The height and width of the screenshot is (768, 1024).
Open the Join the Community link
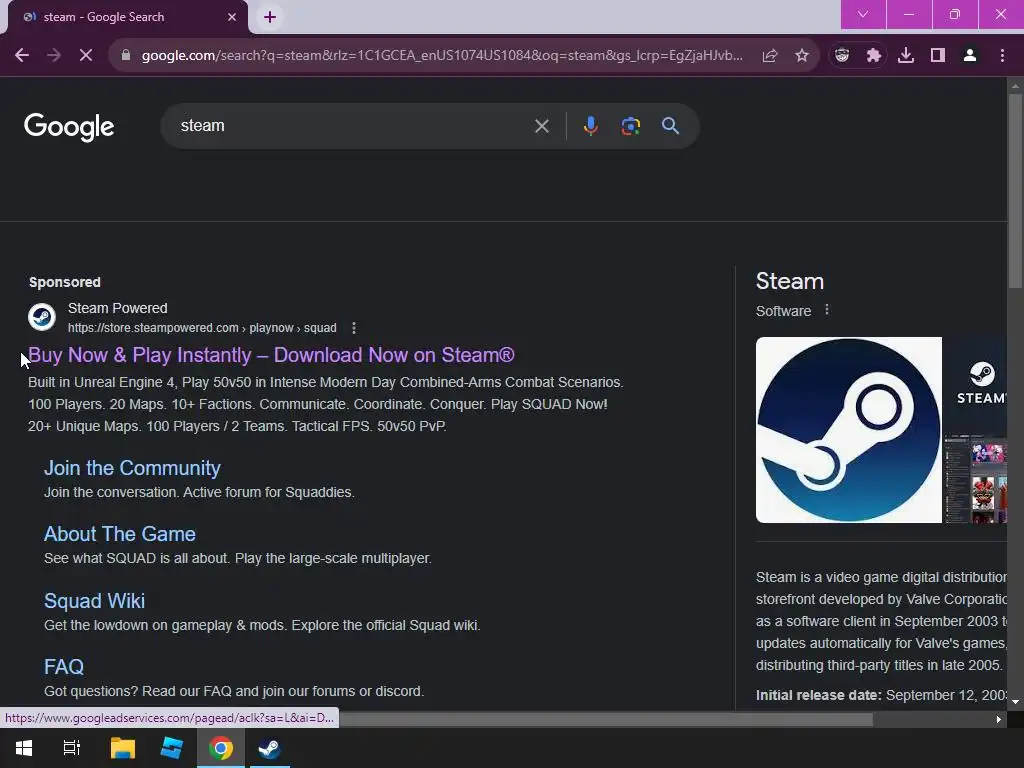[132, 468]
